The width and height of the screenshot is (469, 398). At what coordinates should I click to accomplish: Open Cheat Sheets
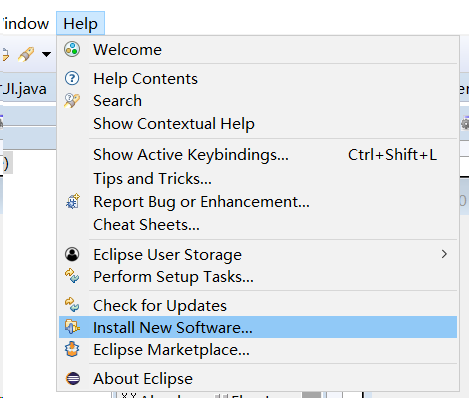146,225
